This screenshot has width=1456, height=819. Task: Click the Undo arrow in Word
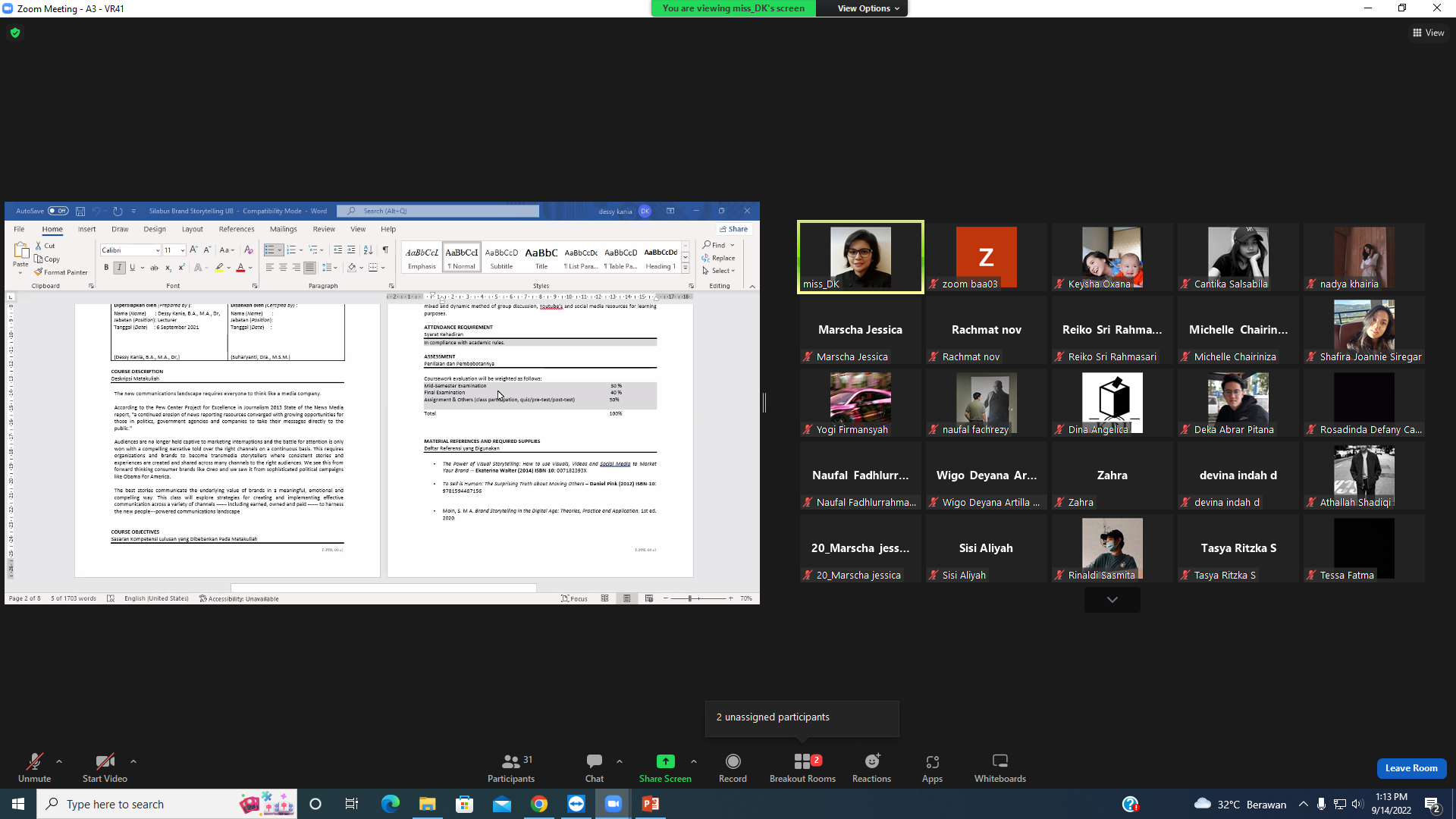click(x=96, y=211)
